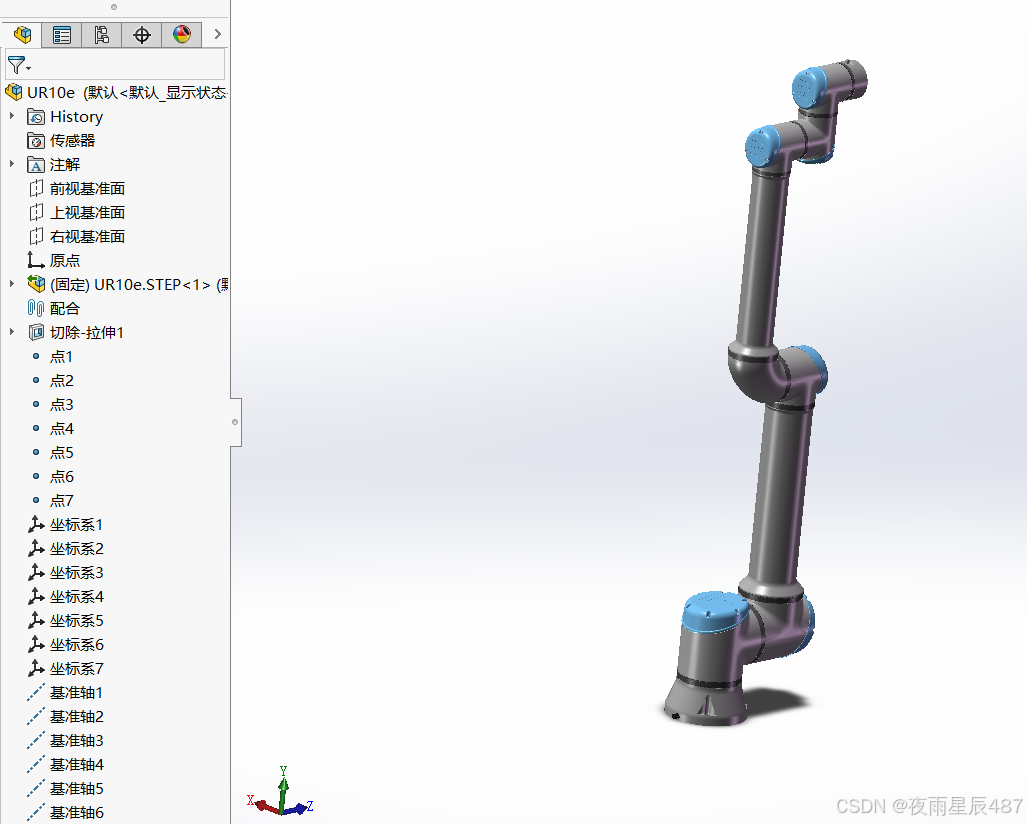
Task: Expand the 切除-拉伸1 feature
Action: (12, 332)
